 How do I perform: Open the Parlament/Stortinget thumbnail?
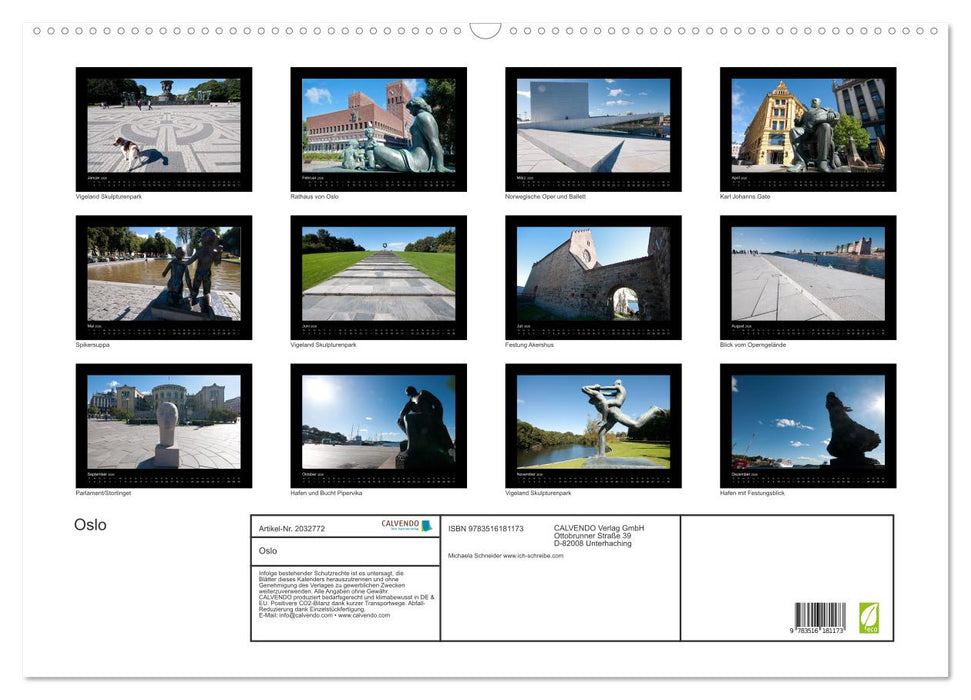pos(164,425)
